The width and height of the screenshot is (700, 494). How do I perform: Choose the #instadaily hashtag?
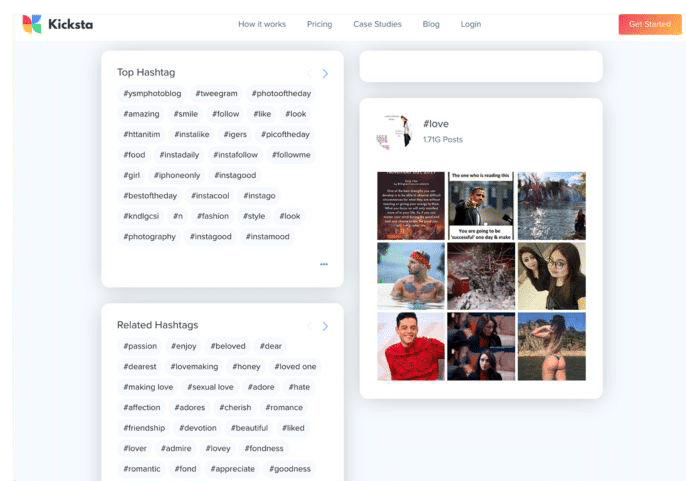point(179,155)
